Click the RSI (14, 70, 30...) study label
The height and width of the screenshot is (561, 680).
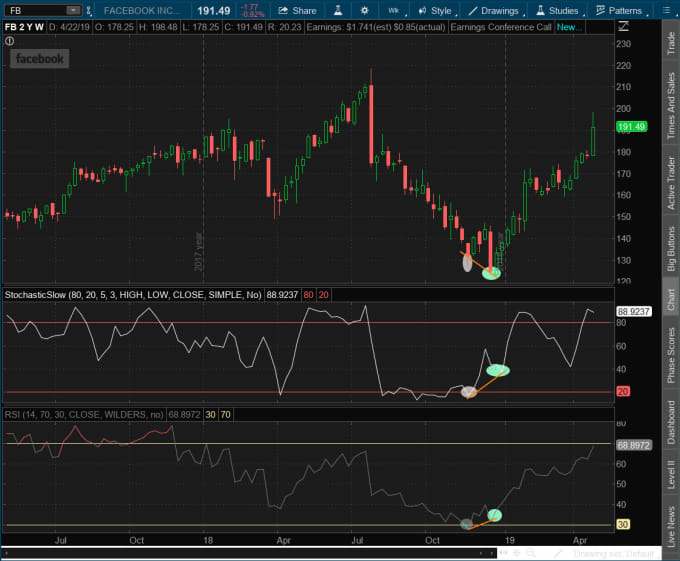(x=84, y=415)
